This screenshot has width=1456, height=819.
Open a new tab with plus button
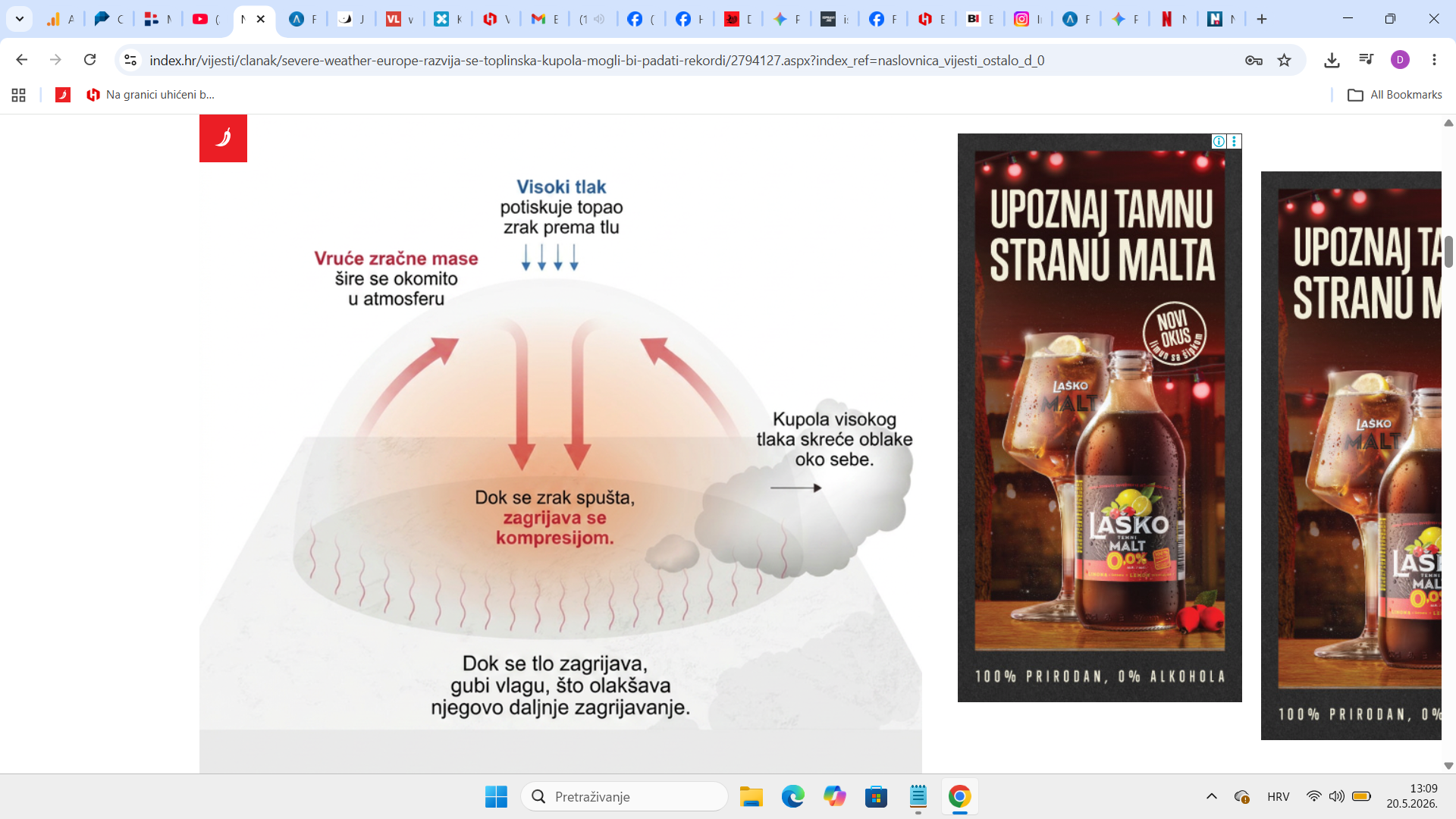tap(1262, 19)
